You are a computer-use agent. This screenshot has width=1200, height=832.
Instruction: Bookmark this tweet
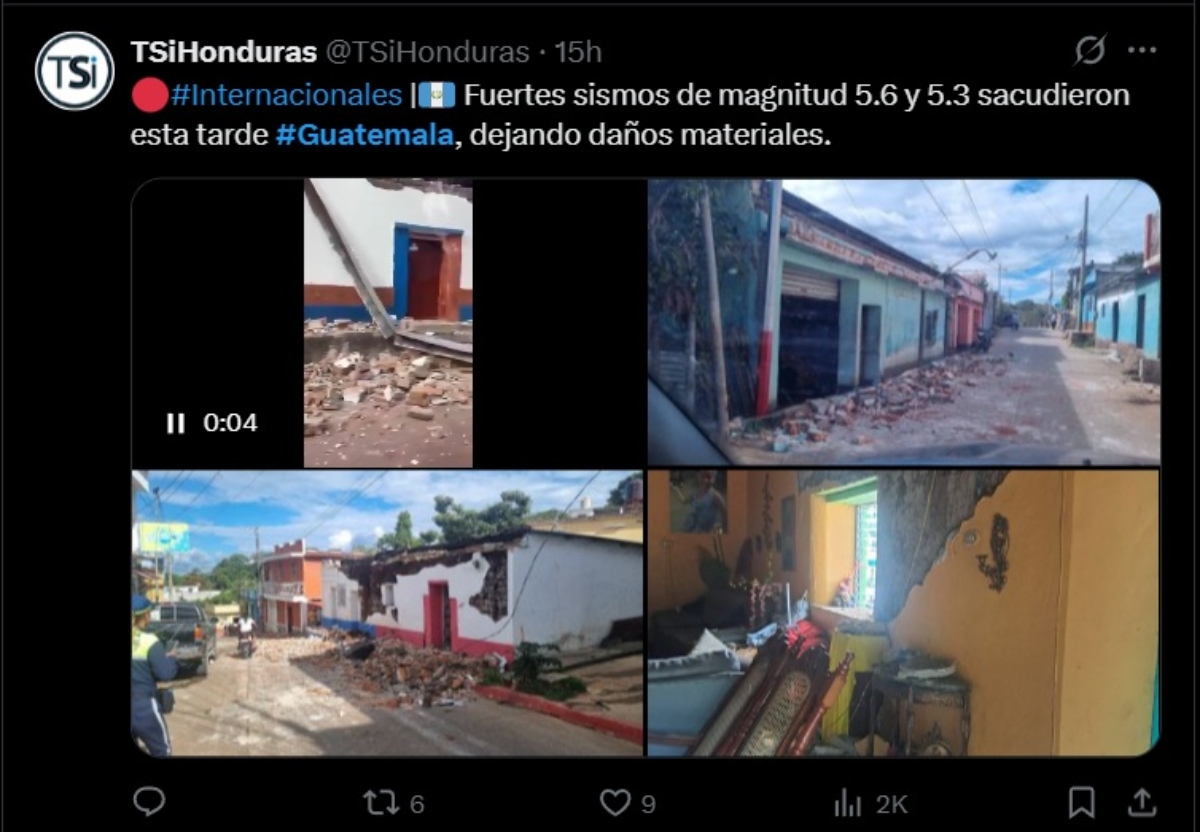pyautogui.click(x=1081, y=801)
